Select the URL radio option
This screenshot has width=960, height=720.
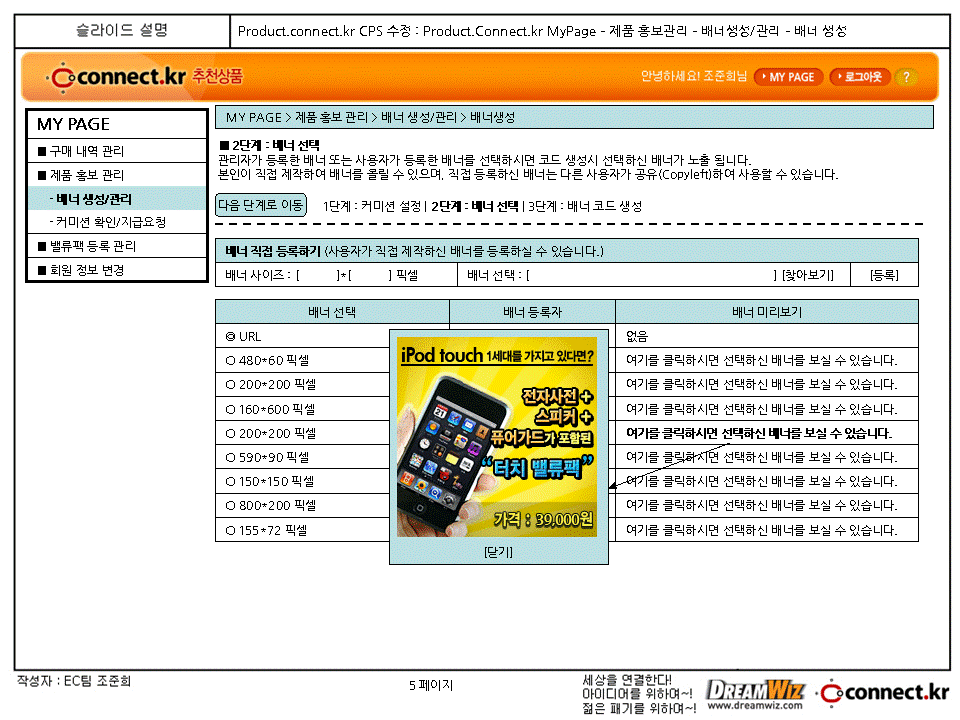tap(230, 337)
